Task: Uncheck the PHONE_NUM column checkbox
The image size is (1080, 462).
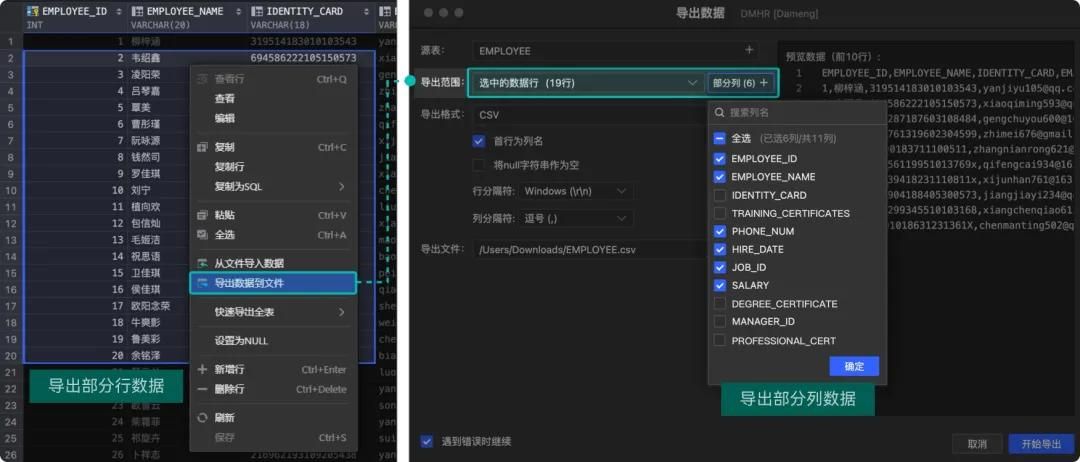Action: [719, 231]
